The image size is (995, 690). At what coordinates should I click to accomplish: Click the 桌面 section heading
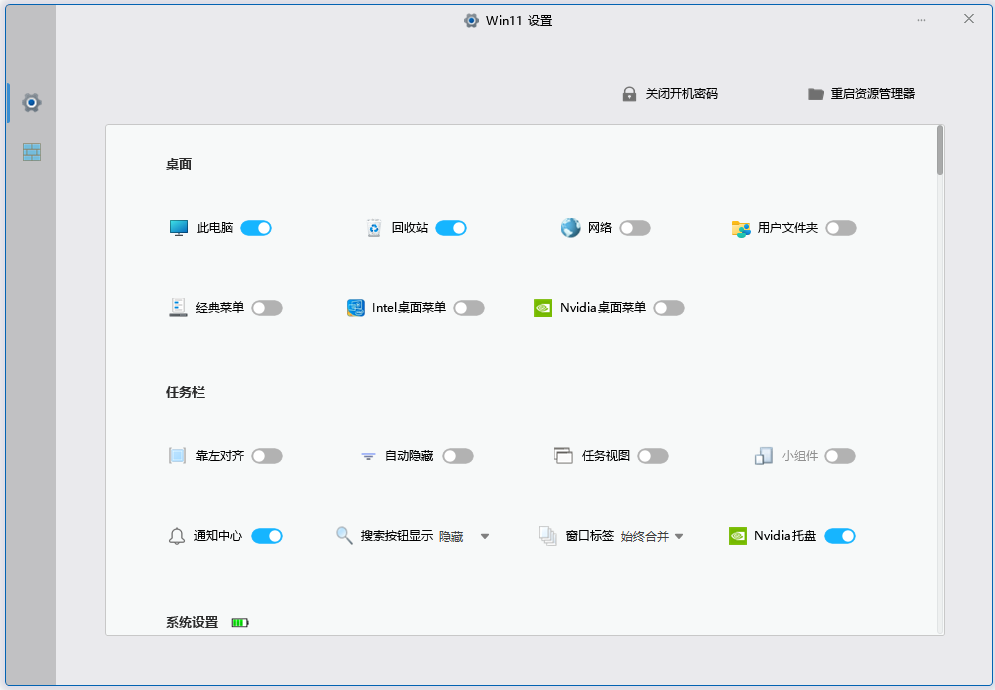179,164
